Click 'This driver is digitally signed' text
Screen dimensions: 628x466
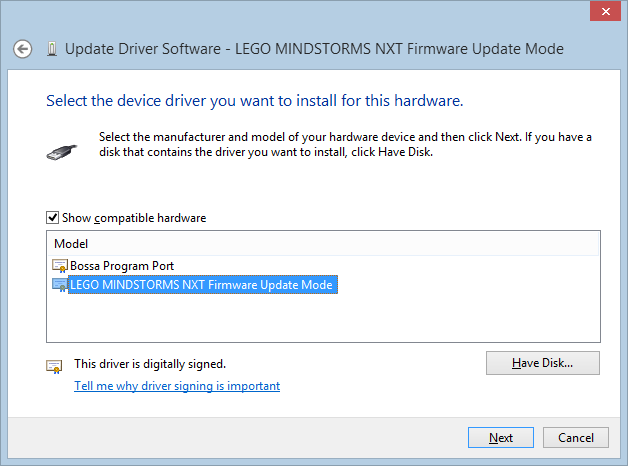(150, 364)
